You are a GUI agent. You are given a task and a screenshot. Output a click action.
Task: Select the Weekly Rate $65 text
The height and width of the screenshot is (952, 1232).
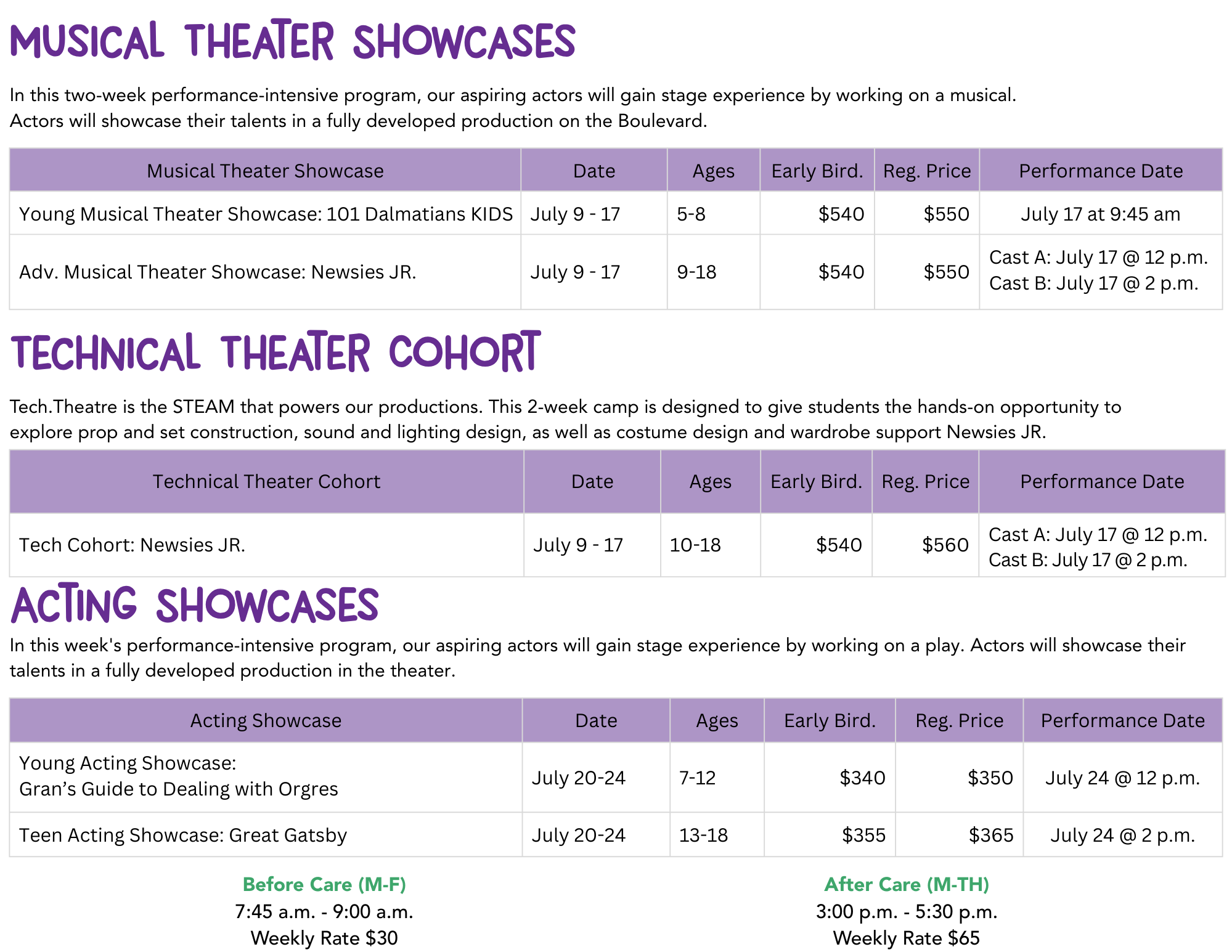pyautogui.click(x=906, y=937)
